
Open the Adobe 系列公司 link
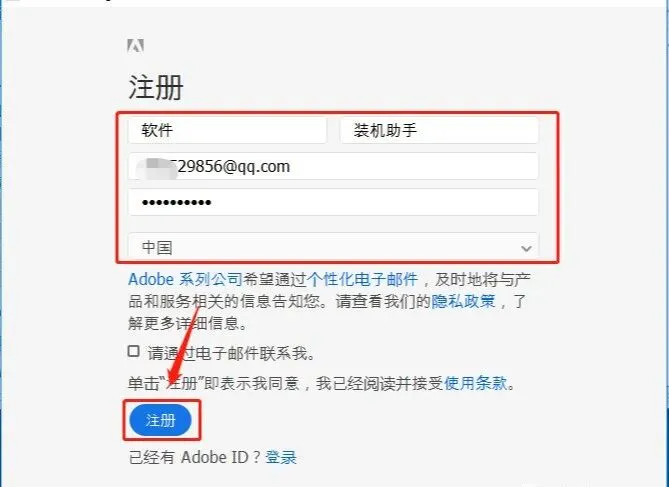pyautogui.click(x=185, y=280)
